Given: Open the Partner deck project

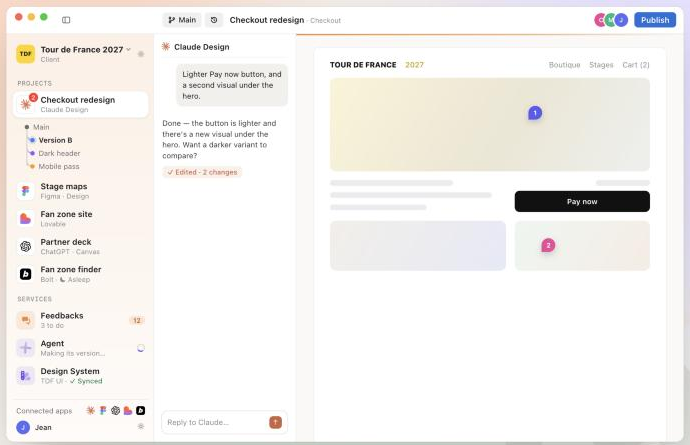Looking at the screenshot, I should coord(81,246).
